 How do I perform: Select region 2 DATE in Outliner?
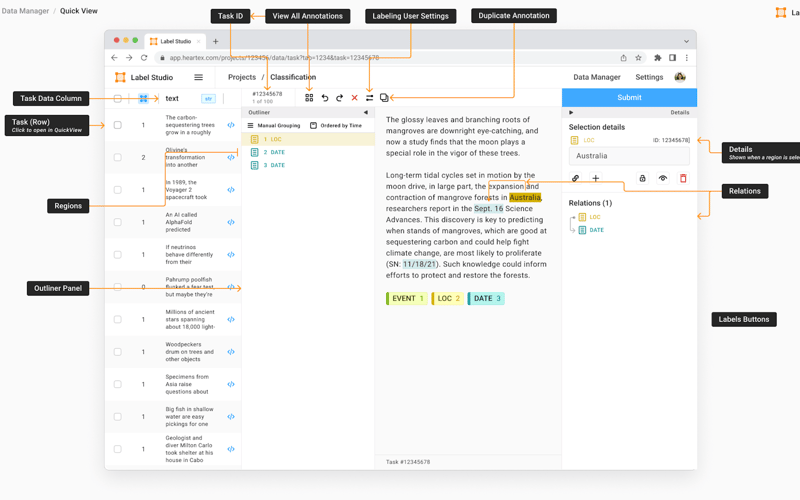[x=308, y=152]
